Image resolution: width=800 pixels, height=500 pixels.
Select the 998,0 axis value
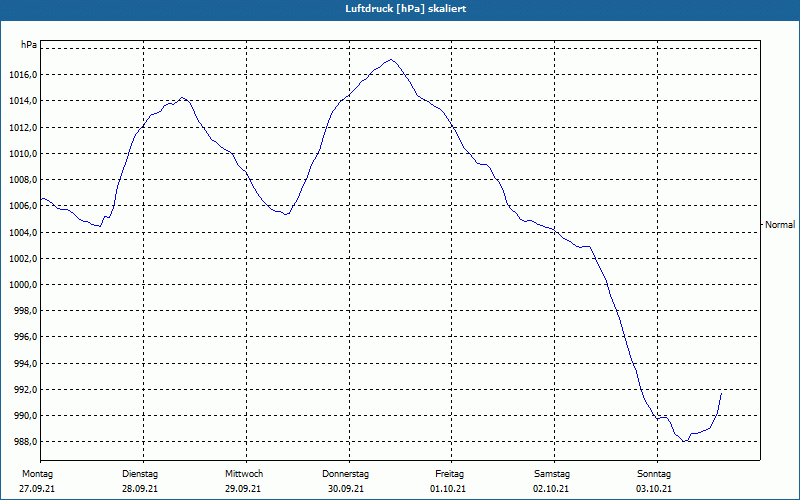coord(26,311)
